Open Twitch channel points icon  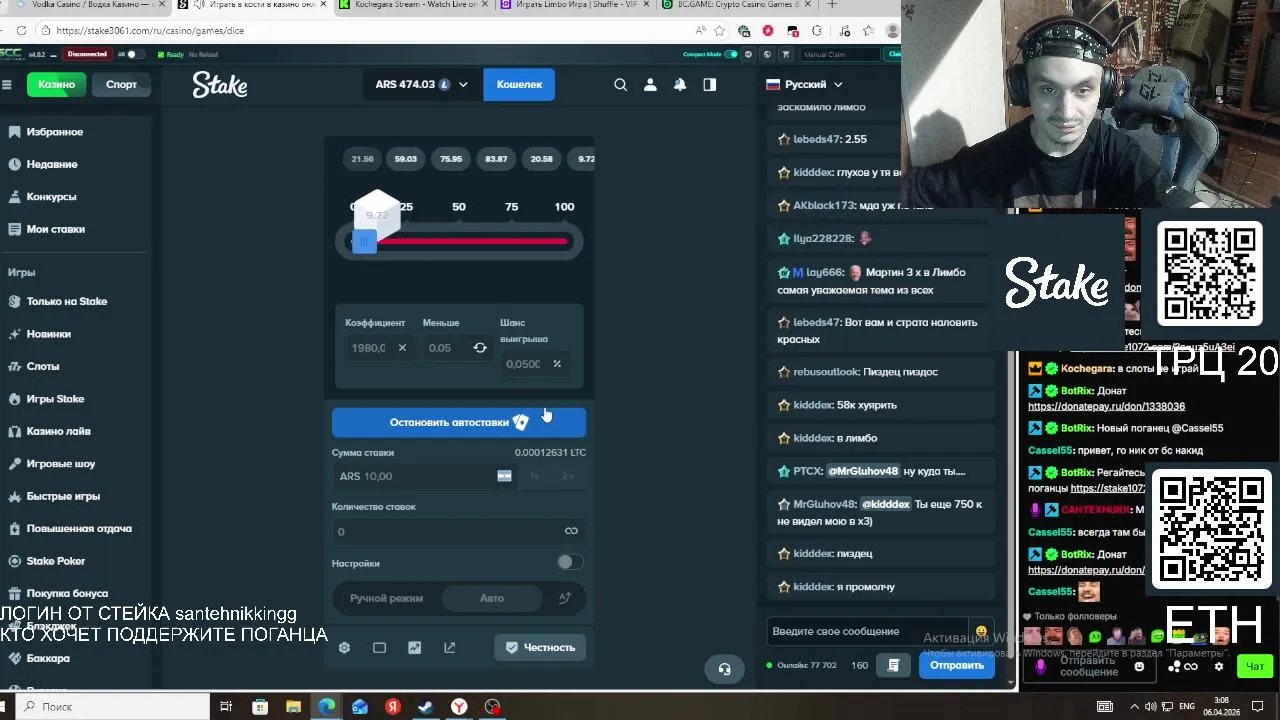point(1183,667)
